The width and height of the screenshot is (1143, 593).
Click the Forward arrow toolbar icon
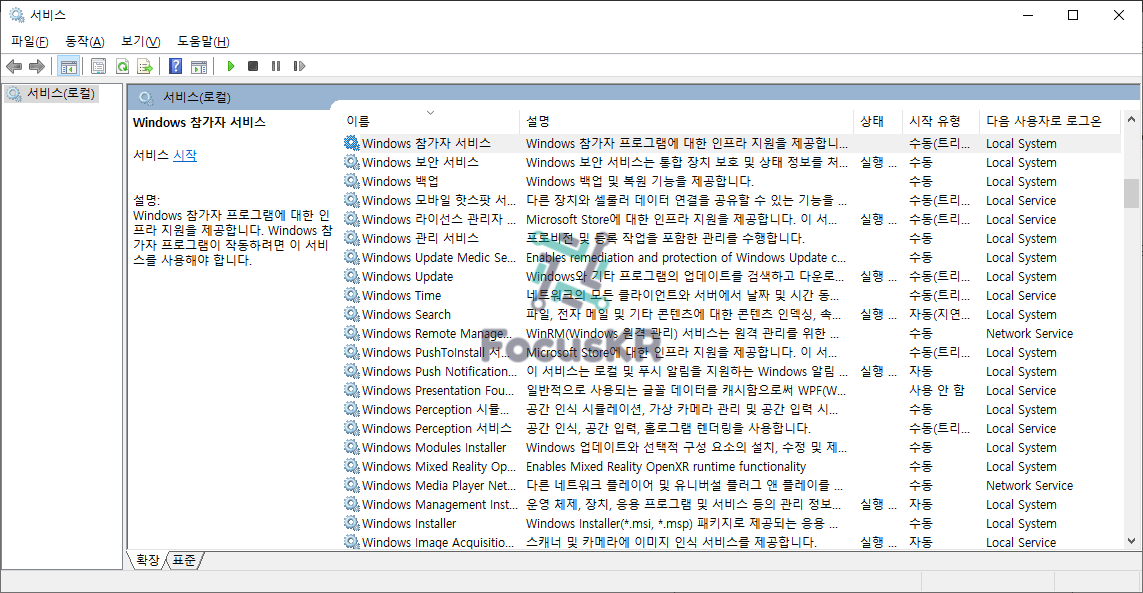[x=36, y=66]
